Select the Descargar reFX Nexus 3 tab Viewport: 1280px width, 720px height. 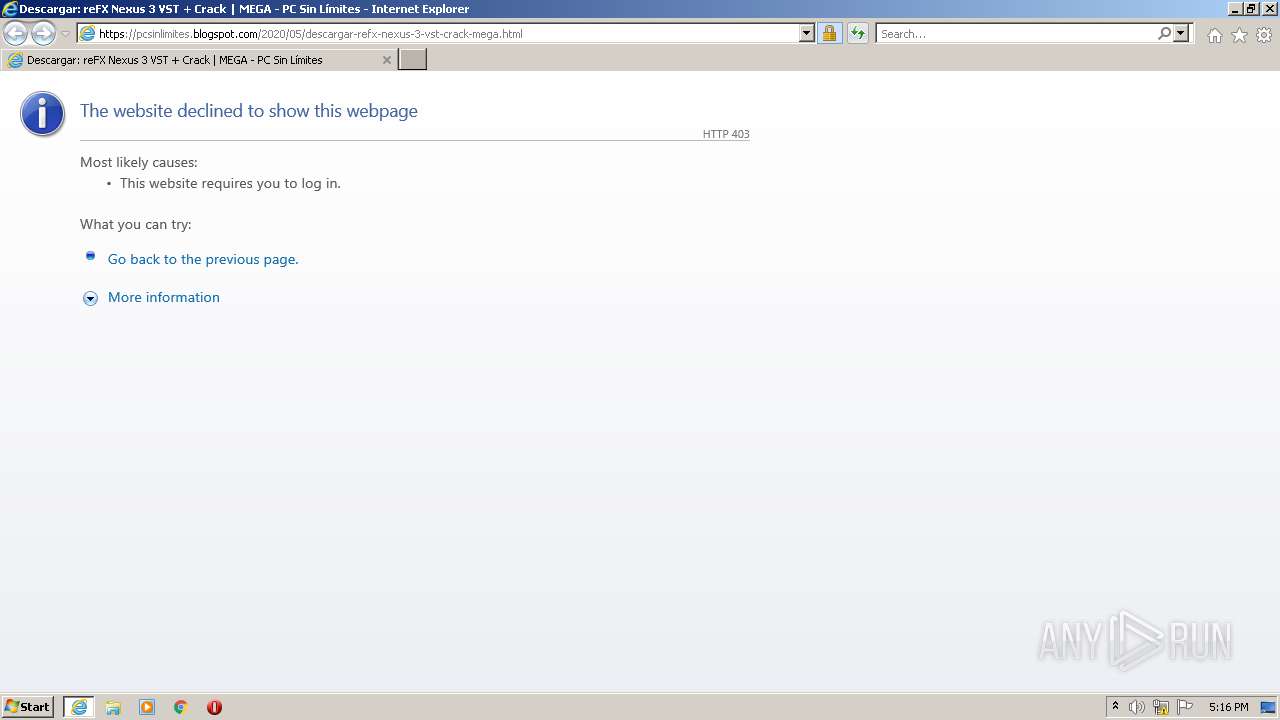[199, 60]
